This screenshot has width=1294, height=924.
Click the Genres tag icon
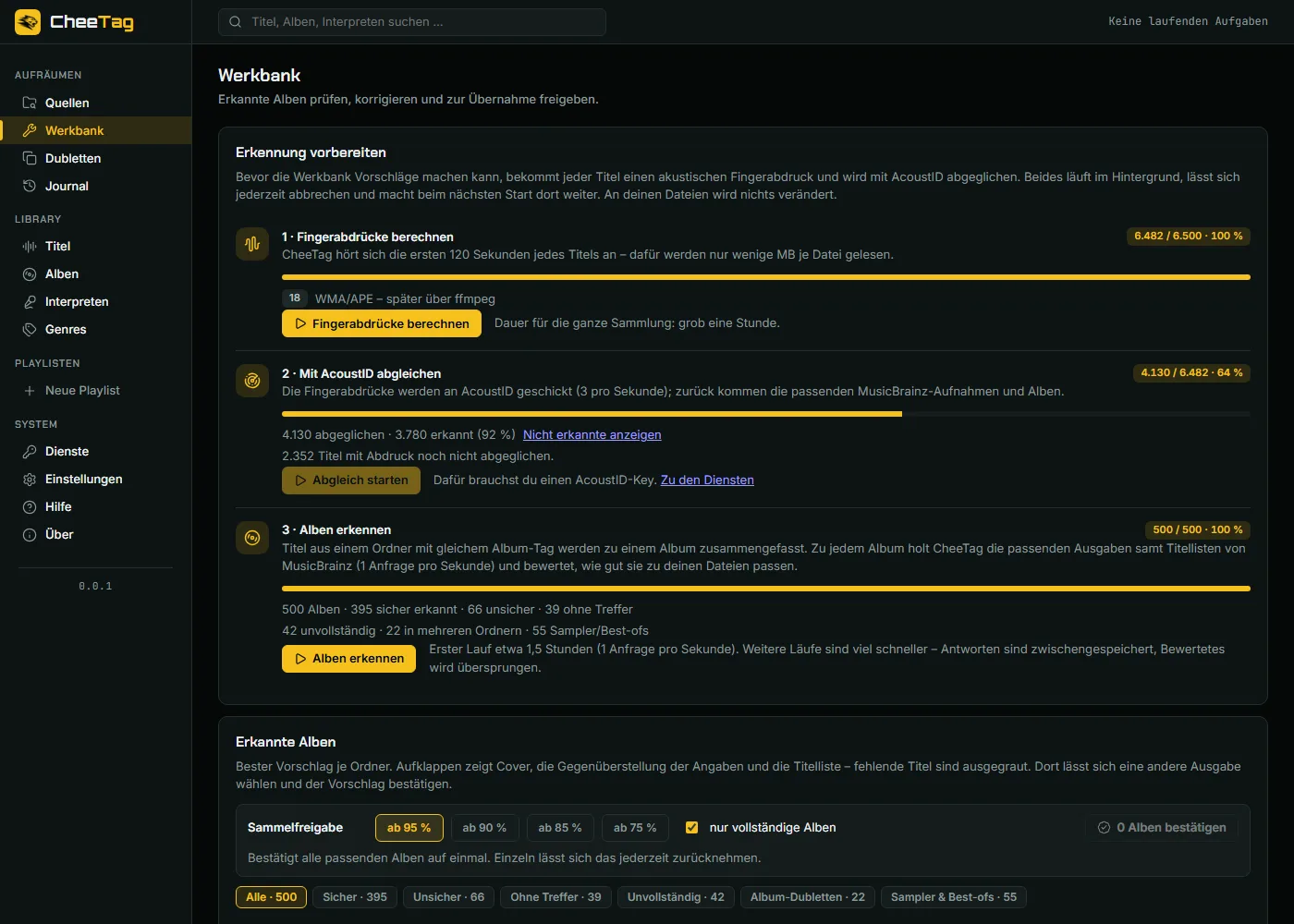[x=30, y=329]
